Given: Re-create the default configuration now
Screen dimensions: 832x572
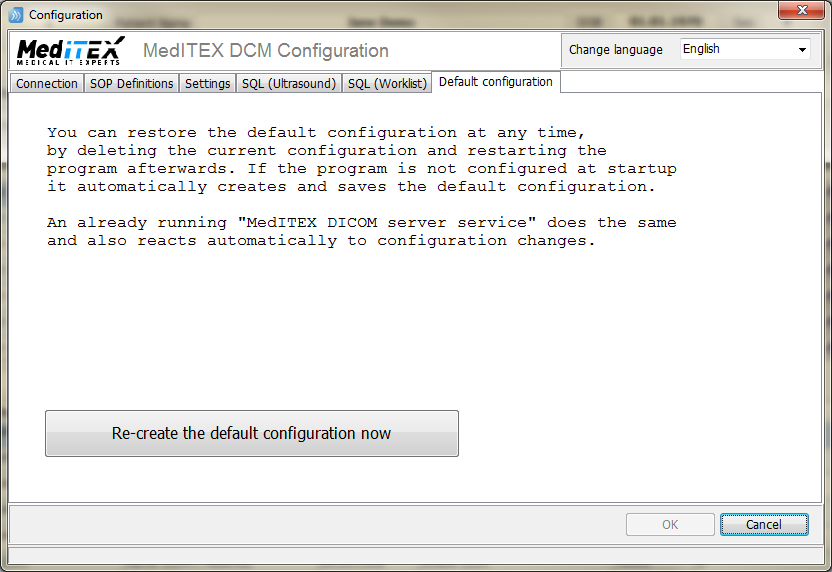Looking at the screenshot, I should 252,434.
